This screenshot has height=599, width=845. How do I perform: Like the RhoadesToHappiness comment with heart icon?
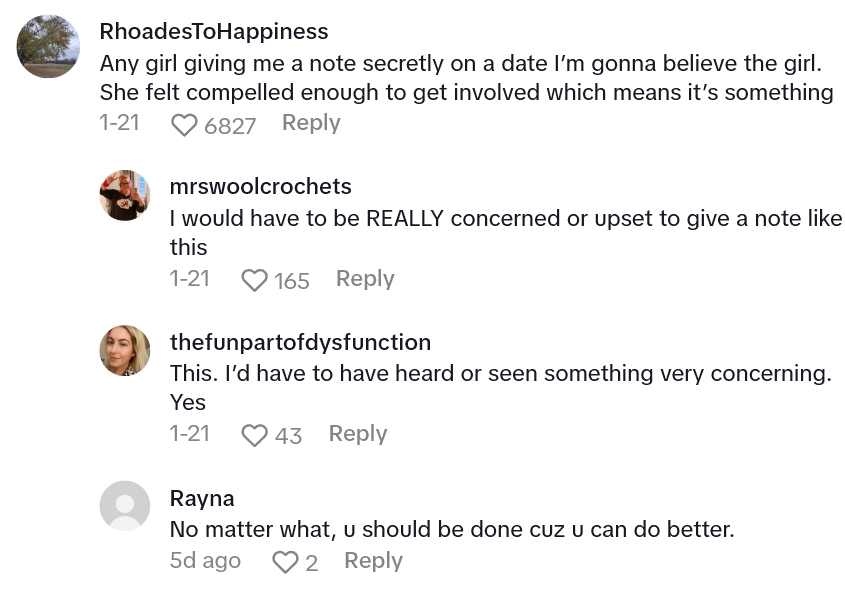pos(185,125)
